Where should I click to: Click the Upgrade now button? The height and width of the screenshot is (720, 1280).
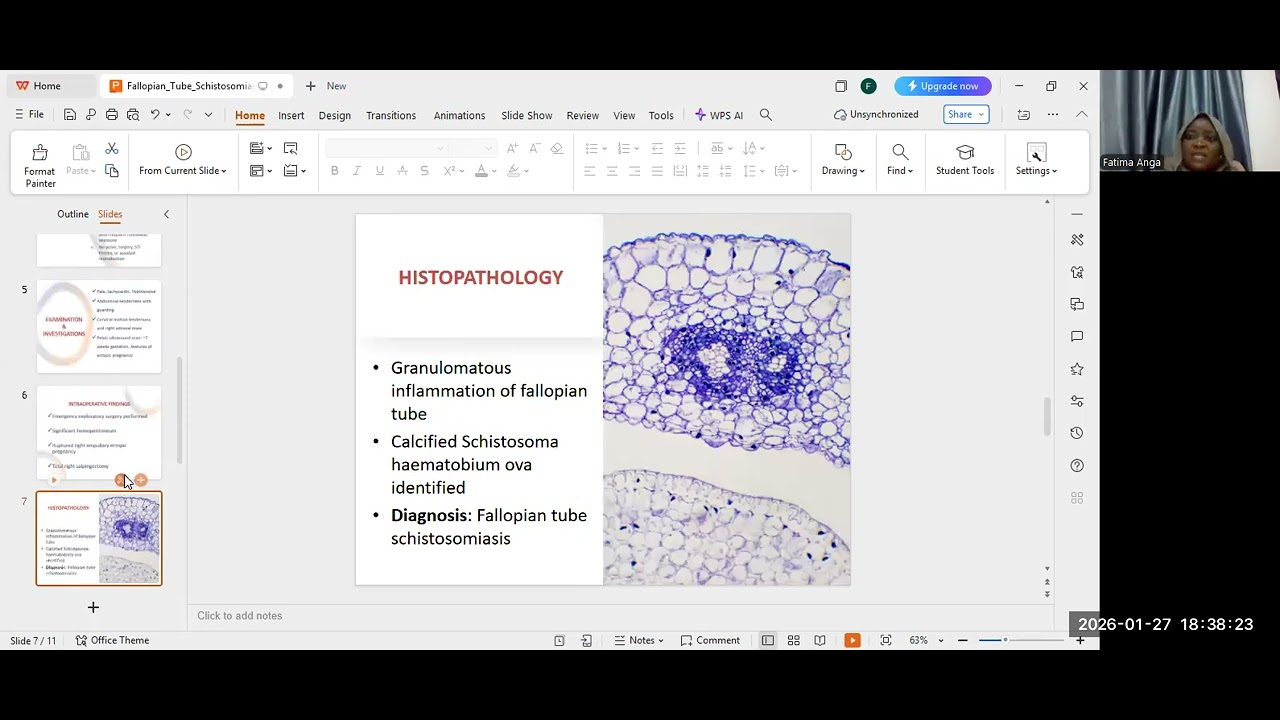[943, 86]
